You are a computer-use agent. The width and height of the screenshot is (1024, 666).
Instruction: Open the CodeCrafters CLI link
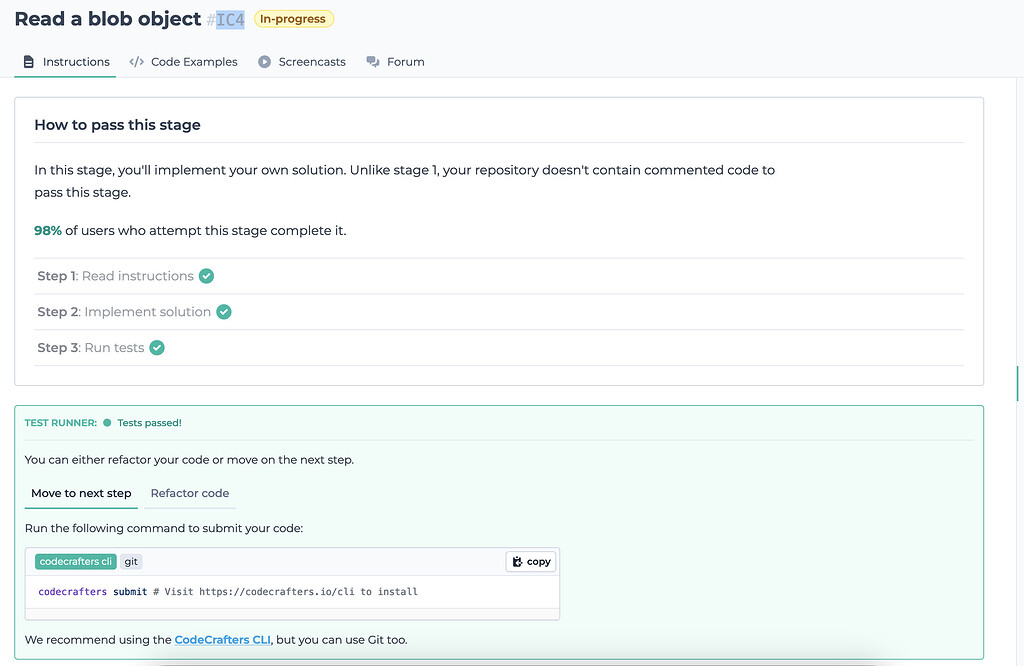(x=222, y=639)
